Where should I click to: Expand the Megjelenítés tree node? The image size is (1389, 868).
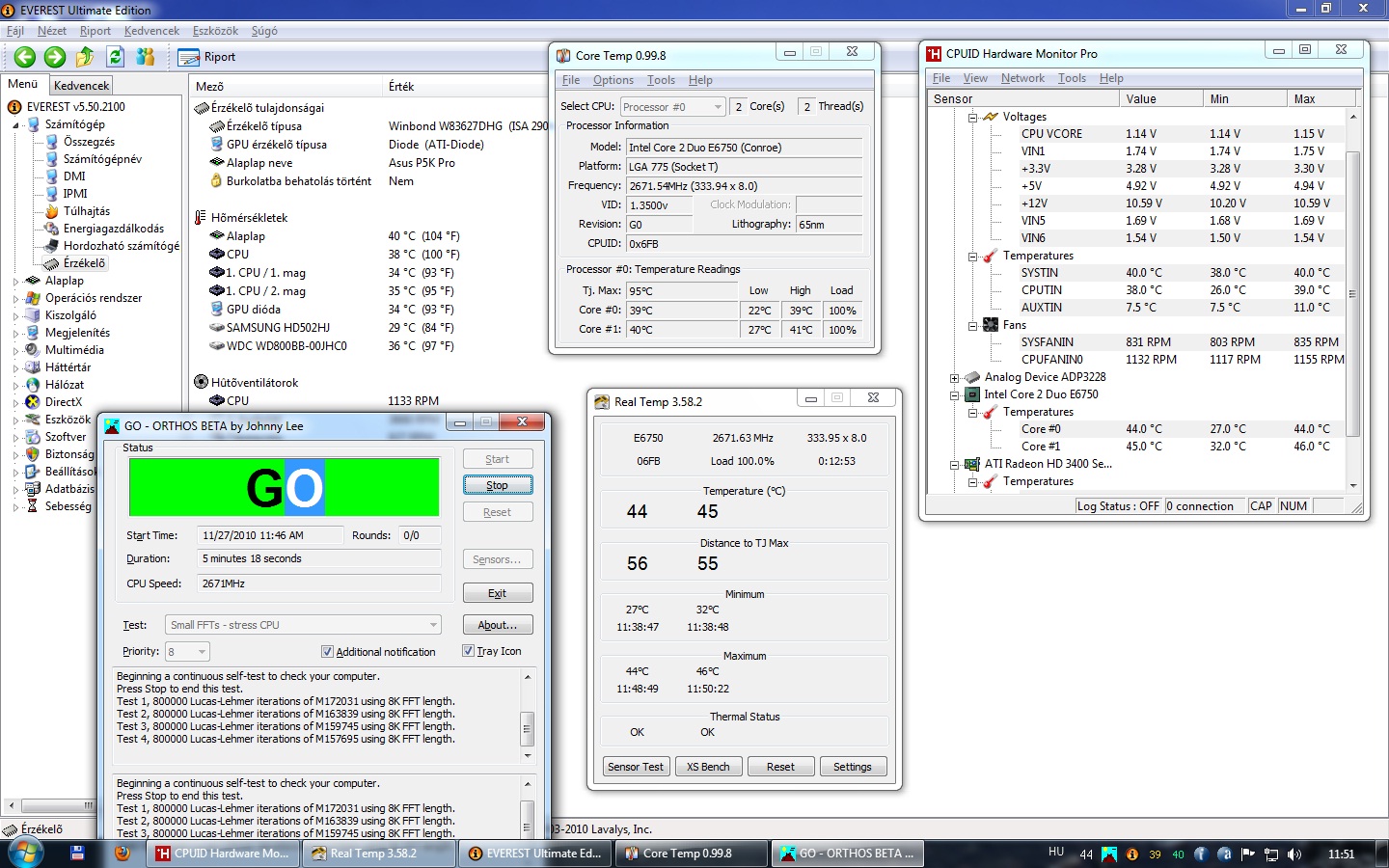click(x=15, y=334)
